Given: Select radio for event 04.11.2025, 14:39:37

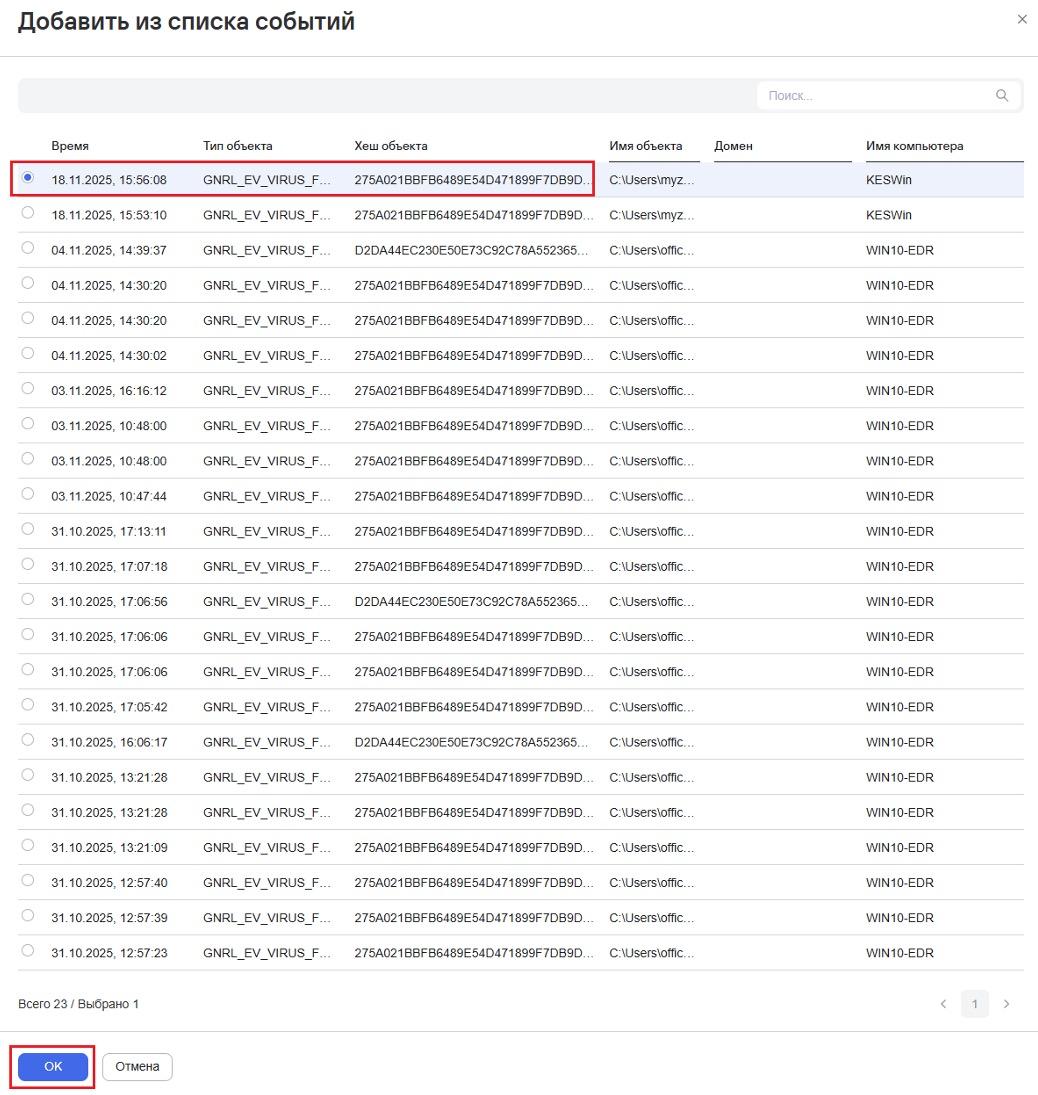Looking at the screenshot, I should point(27,247).
